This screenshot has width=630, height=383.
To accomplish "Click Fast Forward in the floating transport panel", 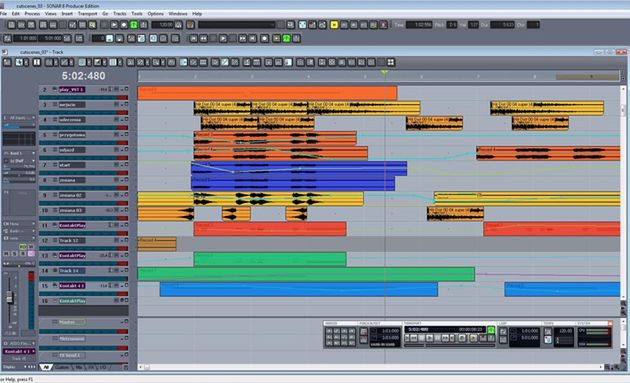I will point(446,338).
